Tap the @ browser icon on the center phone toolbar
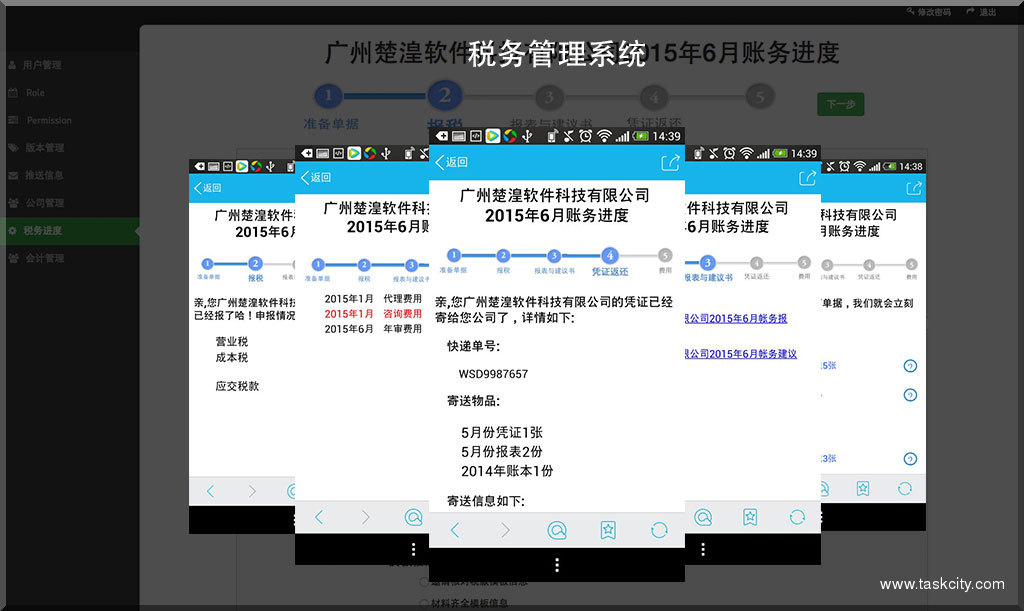 click(557, 530)
